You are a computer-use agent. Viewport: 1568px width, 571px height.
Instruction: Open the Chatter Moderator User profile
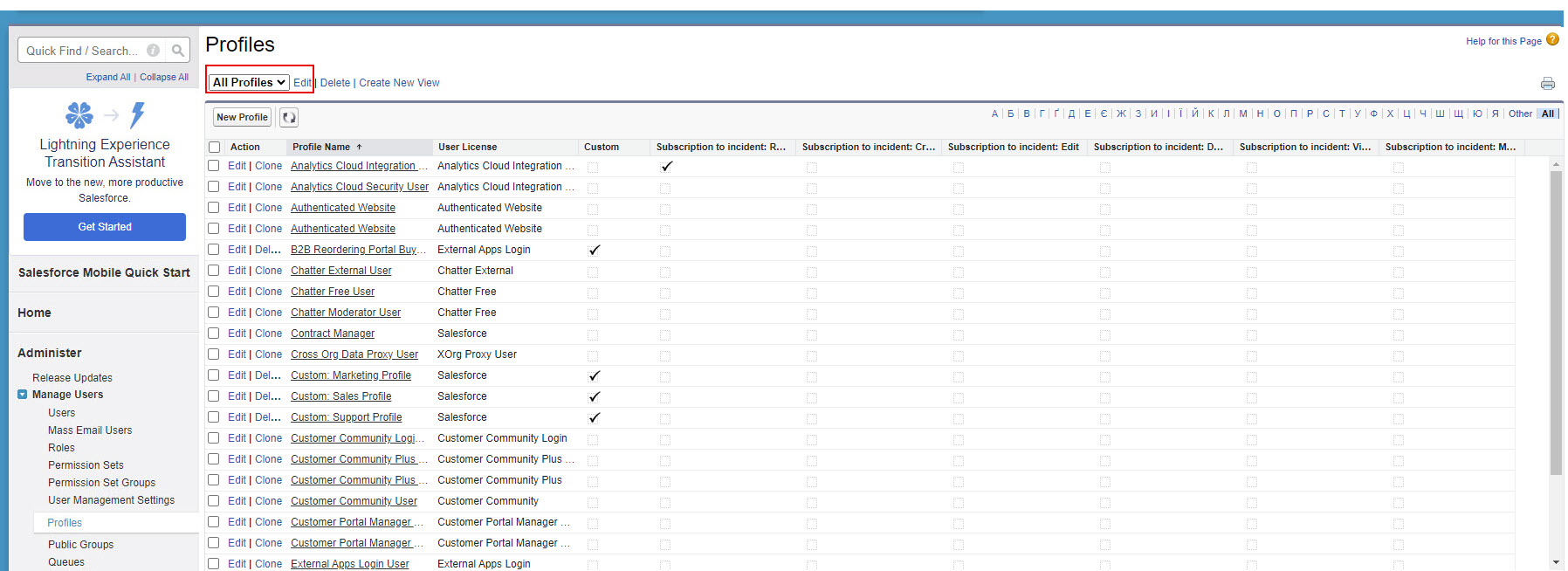tap(346, 313)
